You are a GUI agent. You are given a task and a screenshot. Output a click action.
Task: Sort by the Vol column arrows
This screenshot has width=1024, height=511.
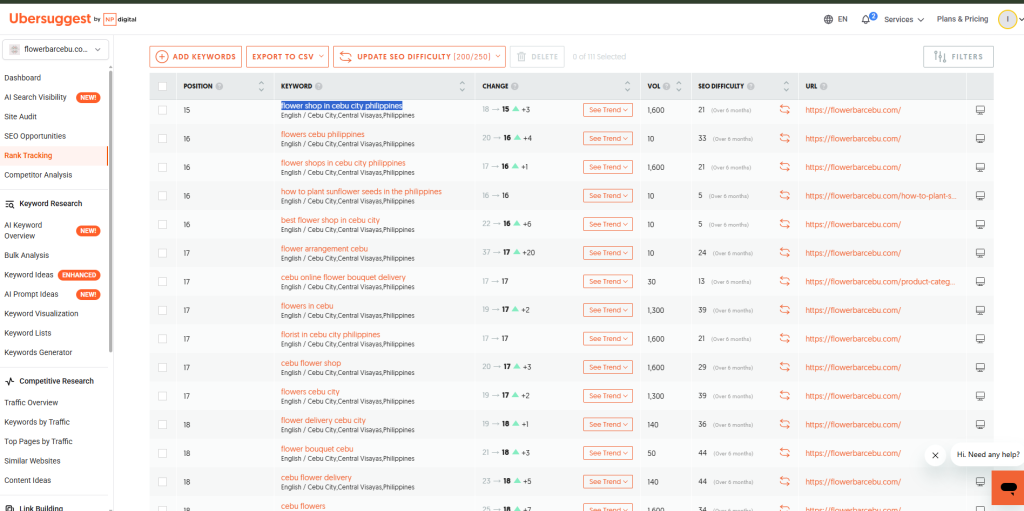(678, 86)
